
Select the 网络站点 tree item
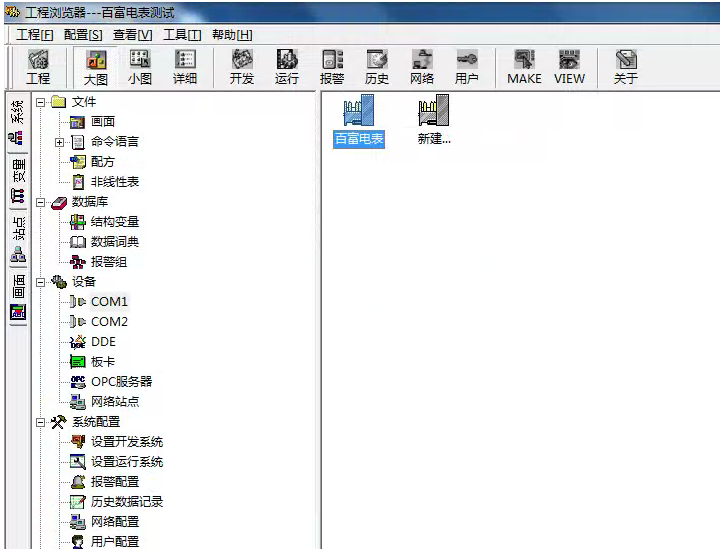[115, 402]
